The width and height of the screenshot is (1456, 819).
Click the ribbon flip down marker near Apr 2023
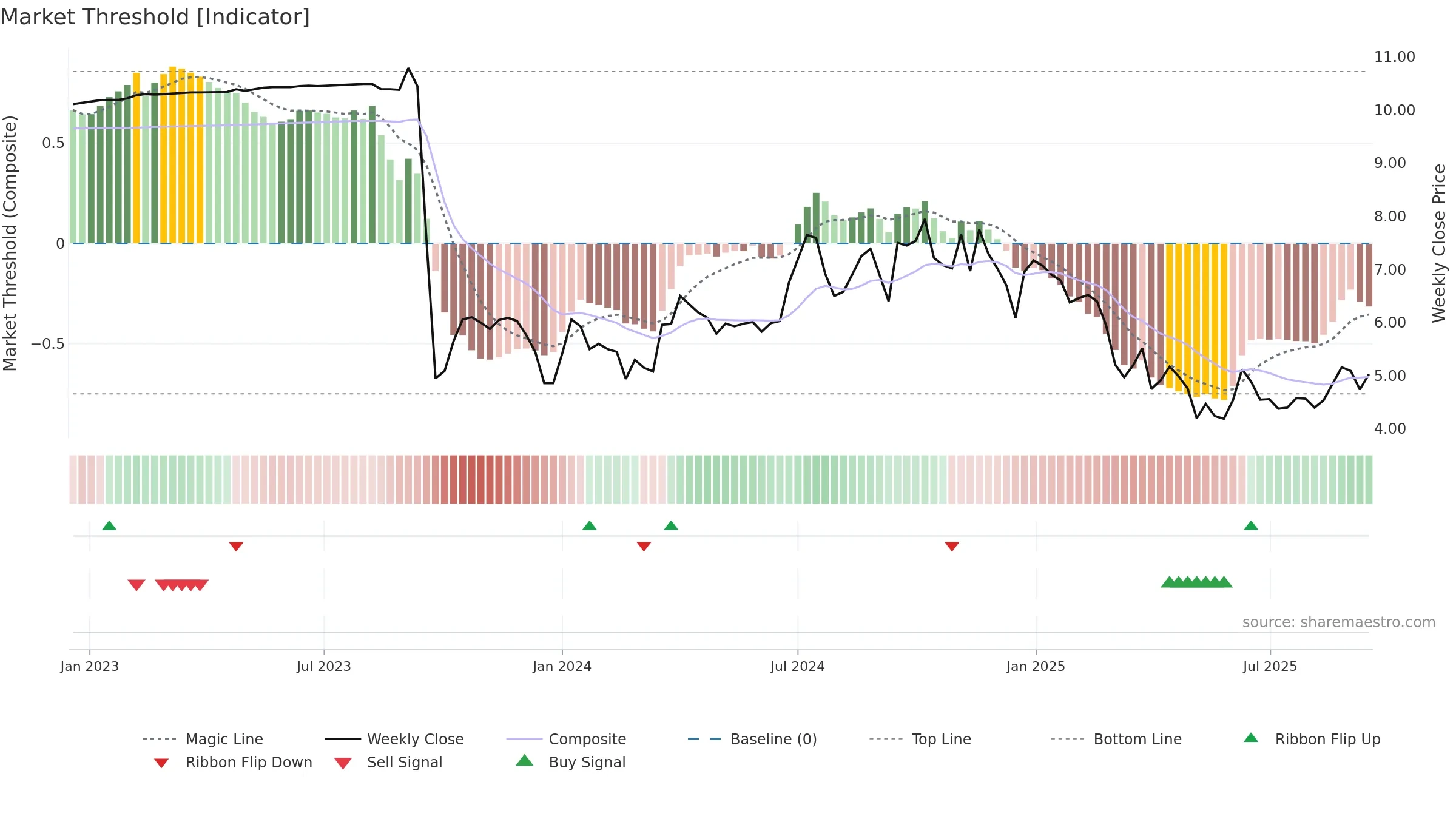tap(236, 547)
